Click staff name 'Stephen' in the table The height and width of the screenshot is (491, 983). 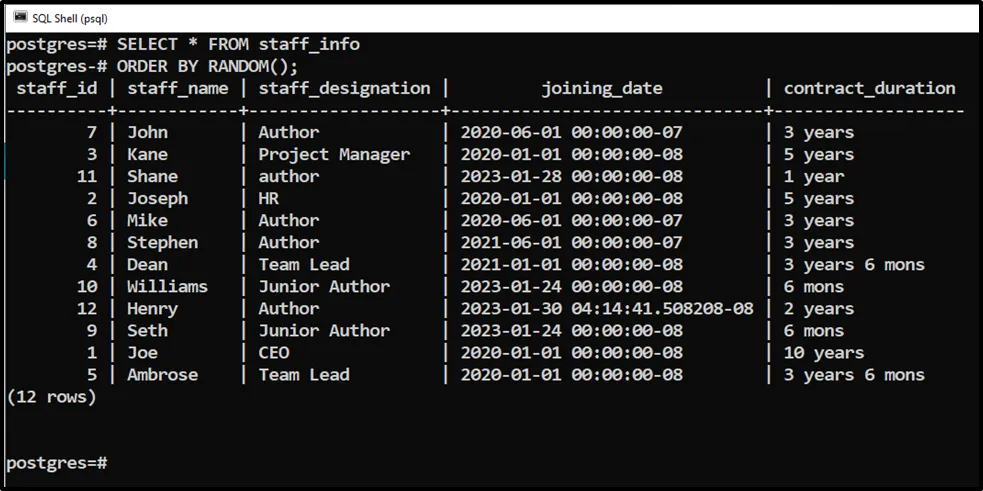tap(162, 242)
